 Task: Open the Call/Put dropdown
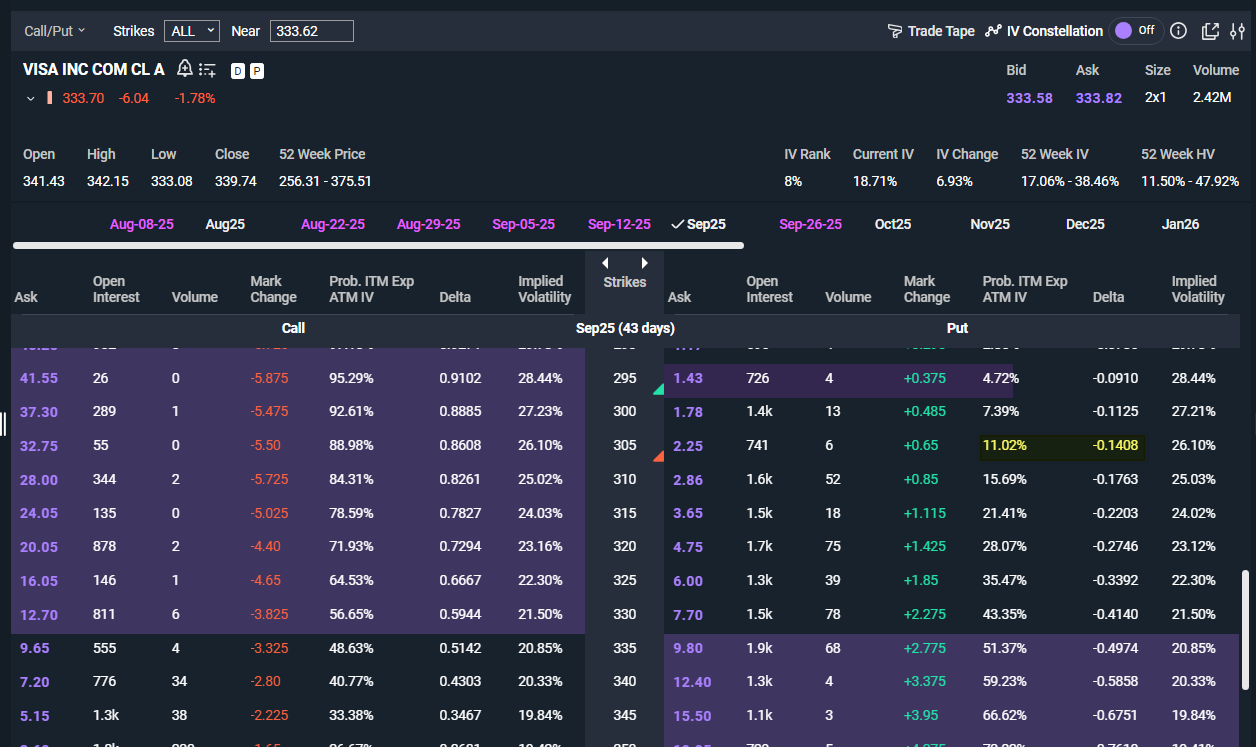click(x=55, y=31)
